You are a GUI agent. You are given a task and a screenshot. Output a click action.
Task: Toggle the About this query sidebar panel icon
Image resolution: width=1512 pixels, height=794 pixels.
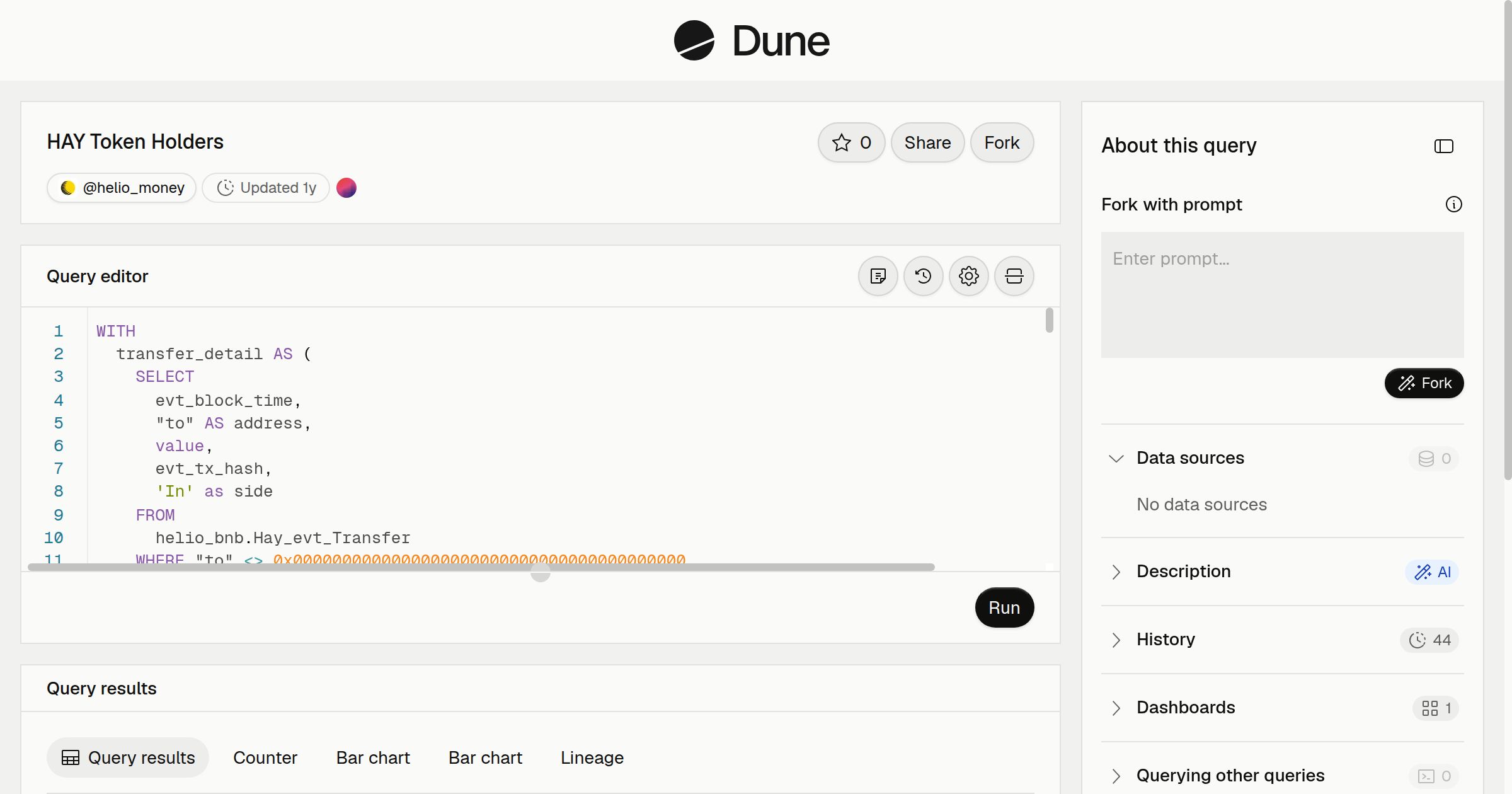click(1443, 146)
